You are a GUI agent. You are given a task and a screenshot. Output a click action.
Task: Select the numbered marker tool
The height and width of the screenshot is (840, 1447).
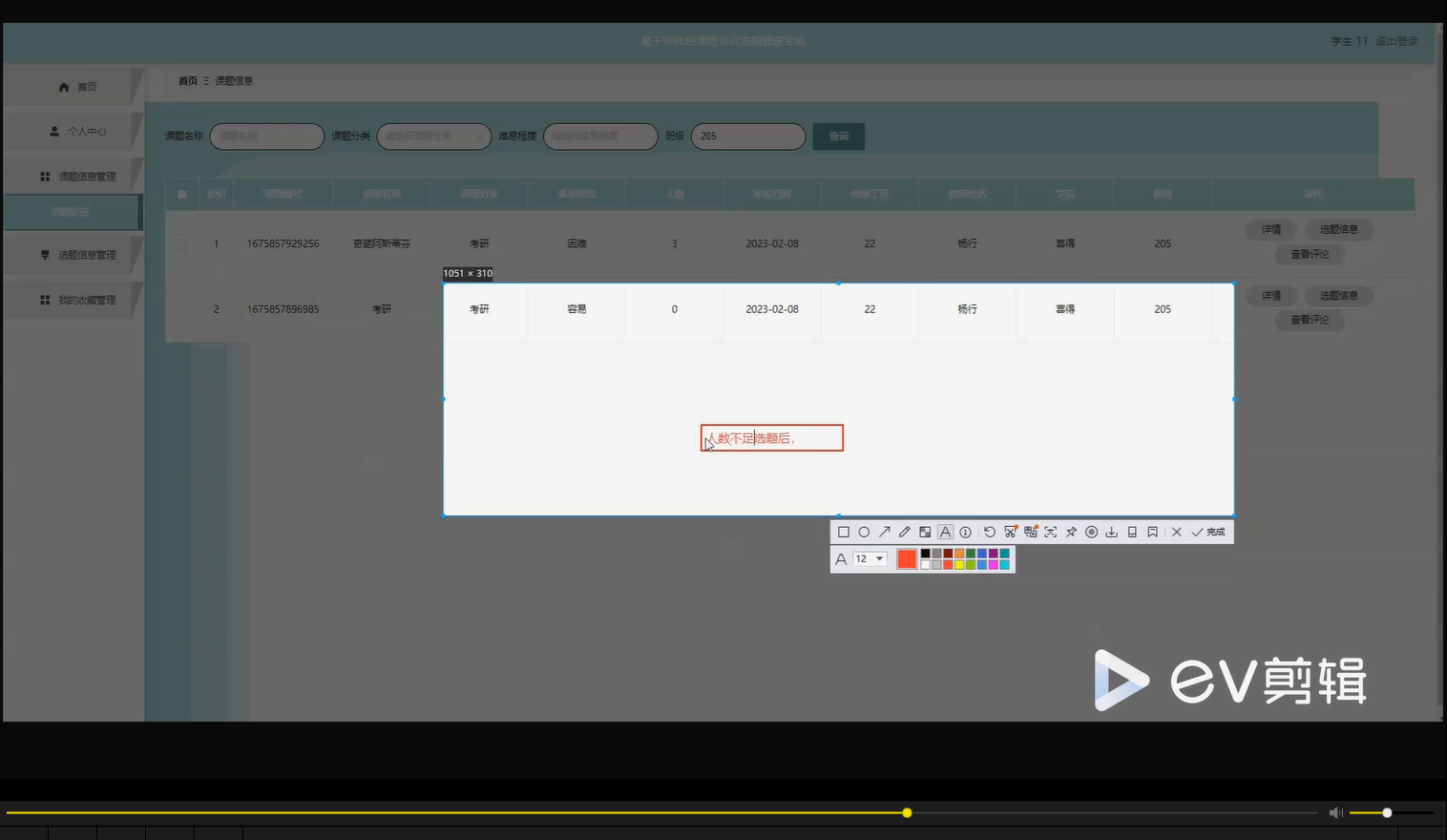(965, 532)
